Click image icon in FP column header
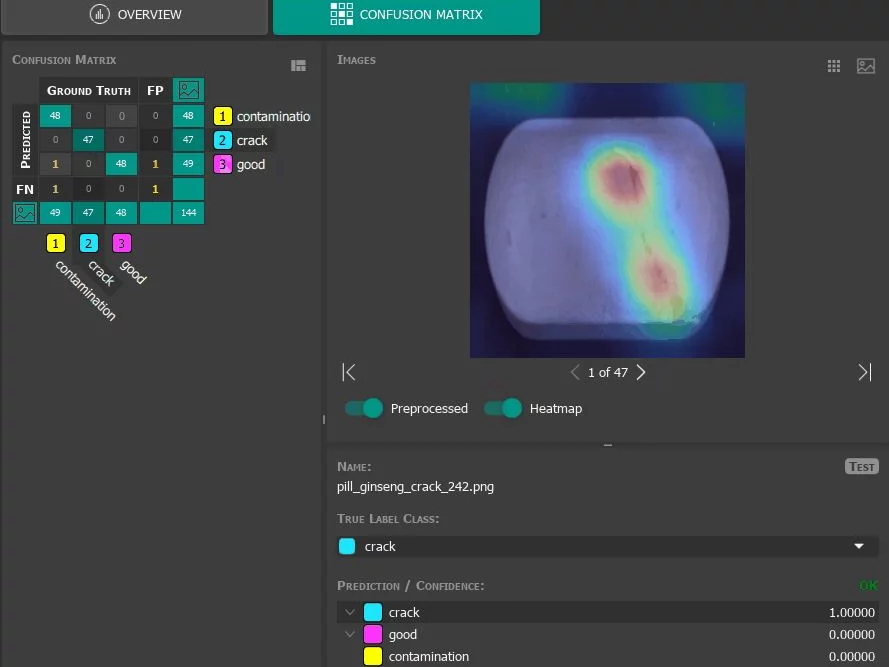This screenshot has height=667, width=889. click(188, 90)
